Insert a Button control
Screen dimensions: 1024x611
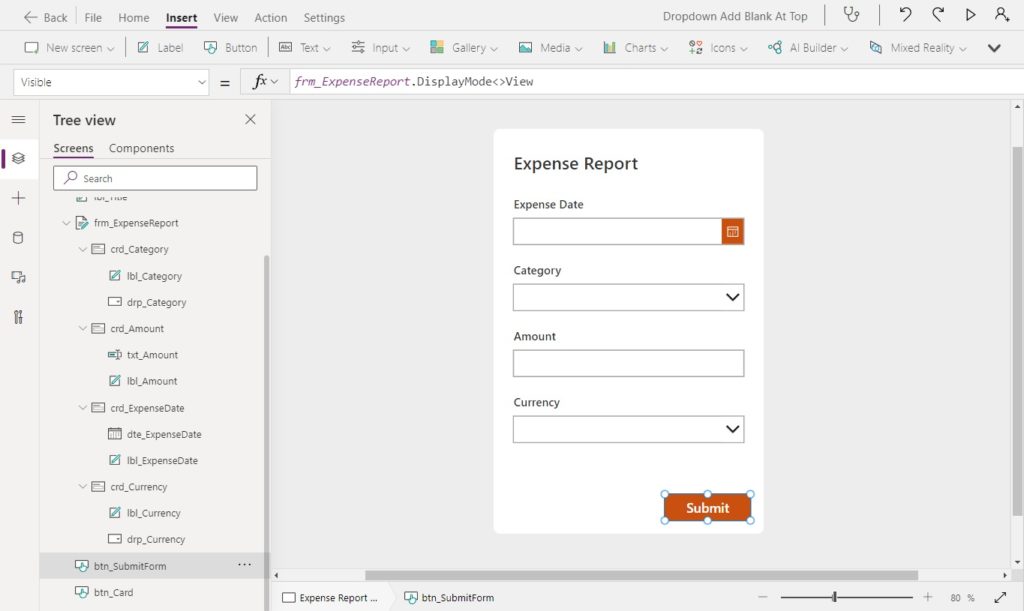pyautogui.click(x=231, y=48)
